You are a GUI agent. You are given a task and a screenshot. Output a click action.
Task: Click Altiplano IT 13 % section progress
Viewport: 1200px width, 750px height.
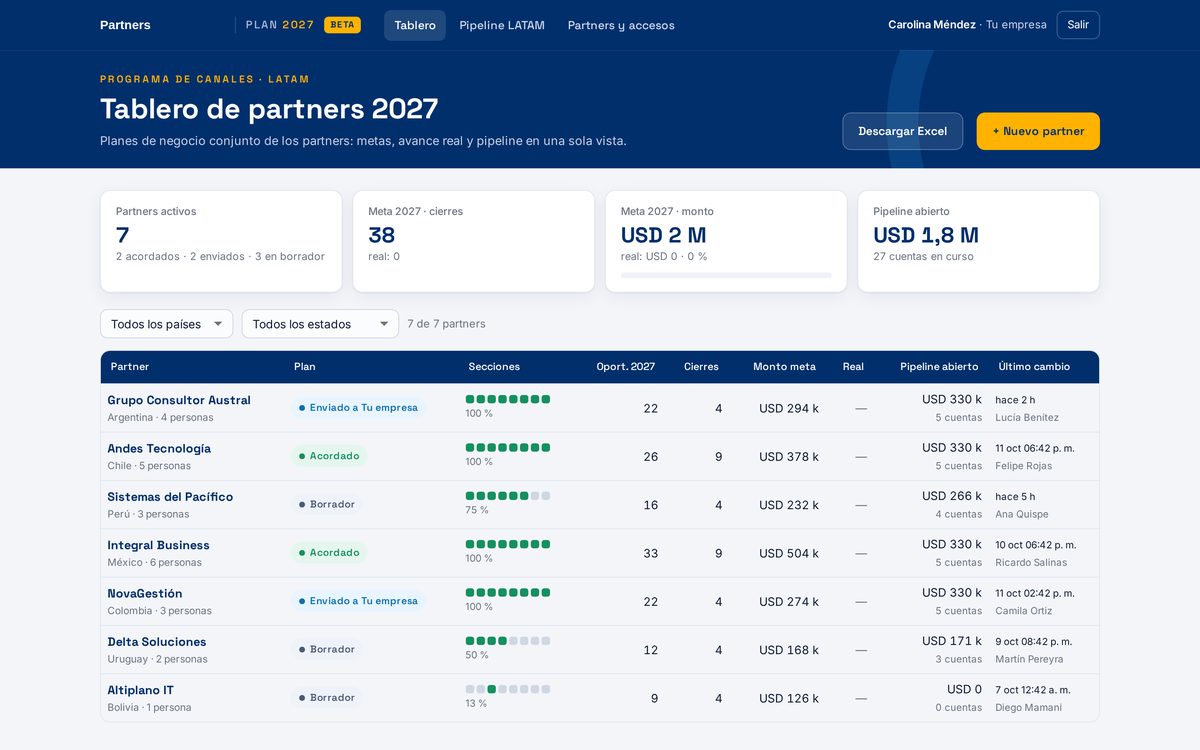(x=508, y=695)
